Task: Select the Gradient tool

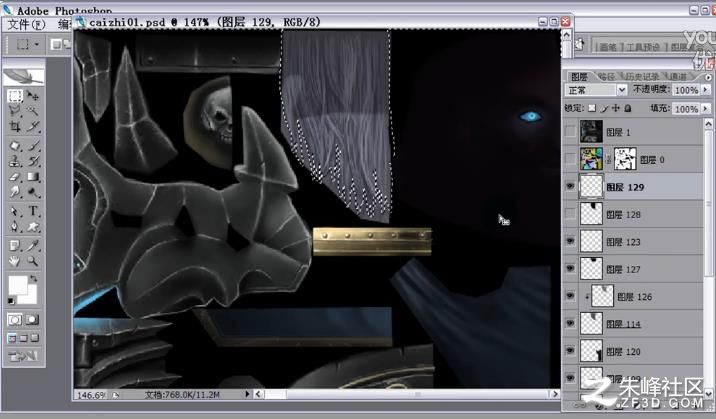Action: pos(32,177)
